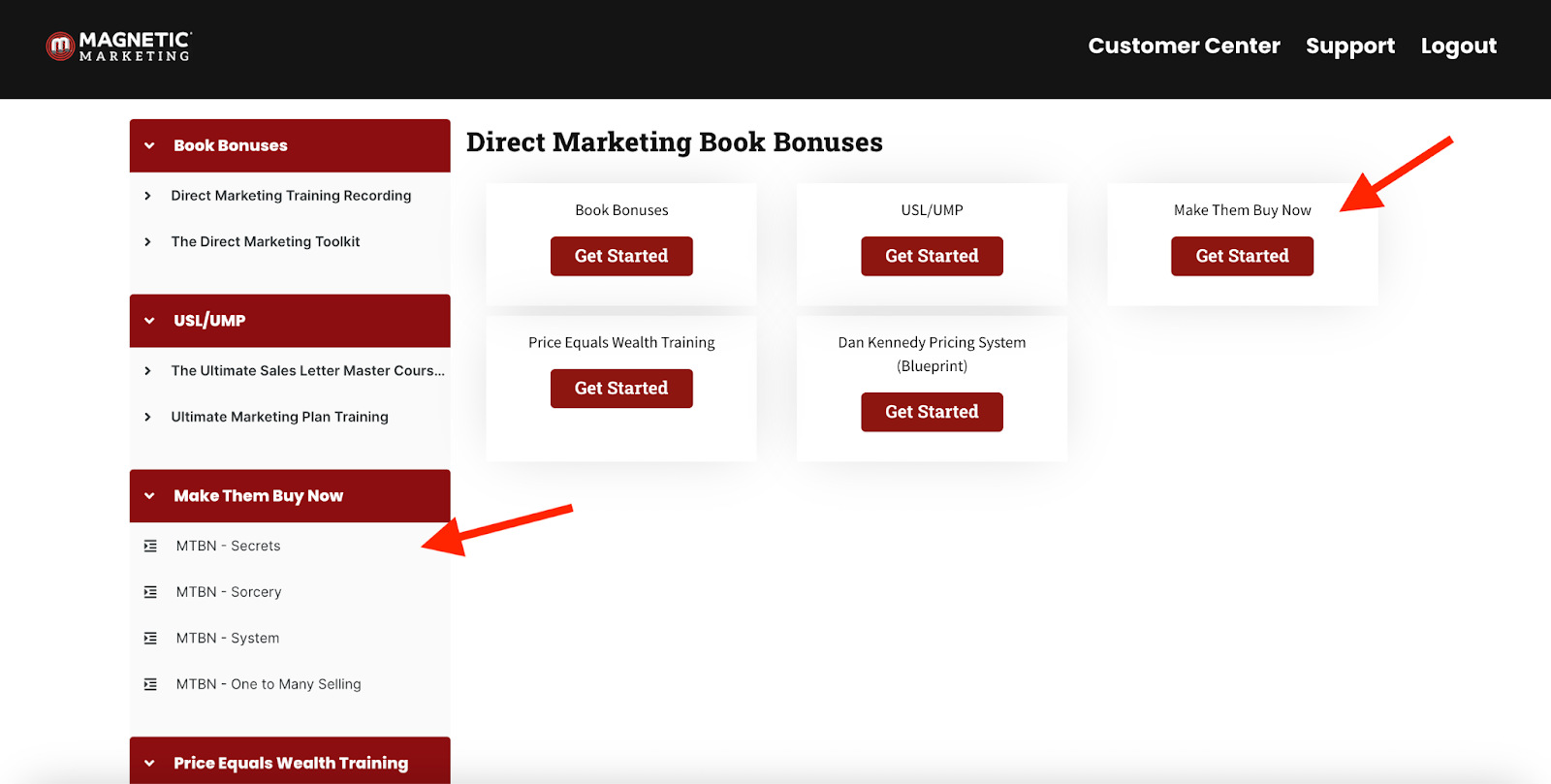Viewport: 1551px width, 784px height.
Task: Open the MTBN - Secrets lesson
Action: [x=228, y=547]
